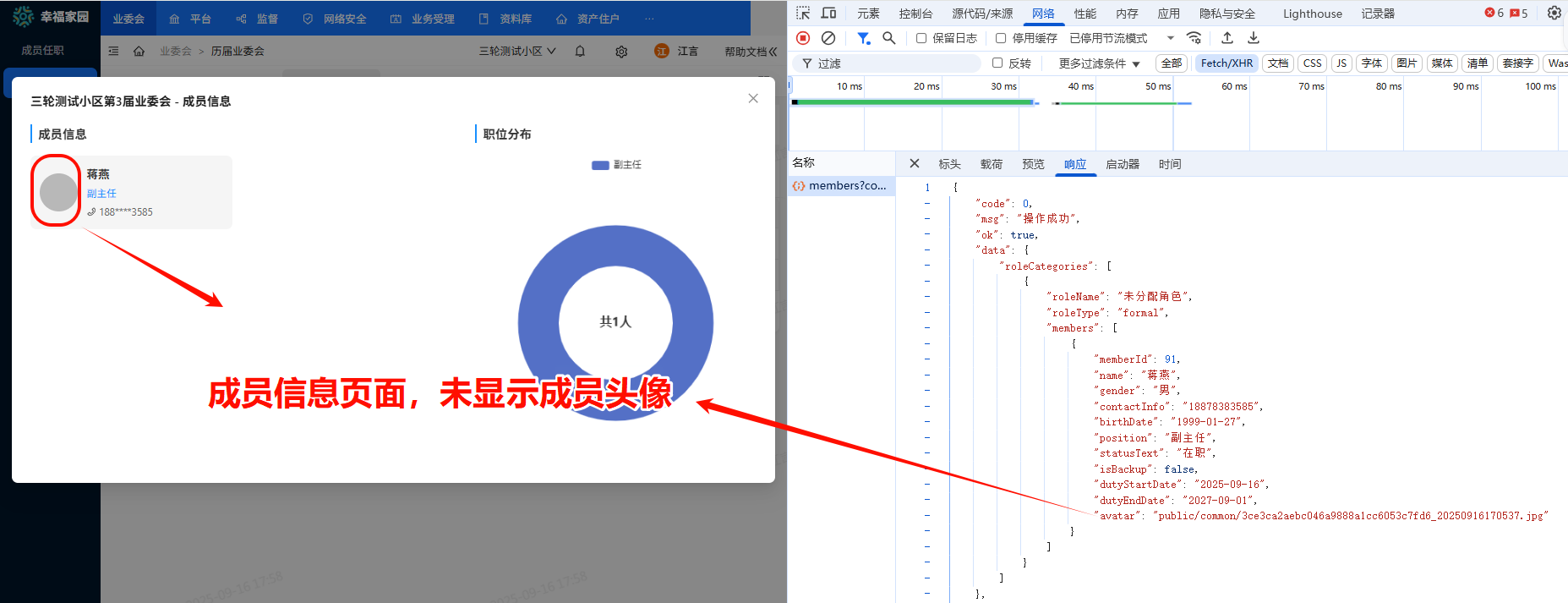Clear the network log

[828, 38]
